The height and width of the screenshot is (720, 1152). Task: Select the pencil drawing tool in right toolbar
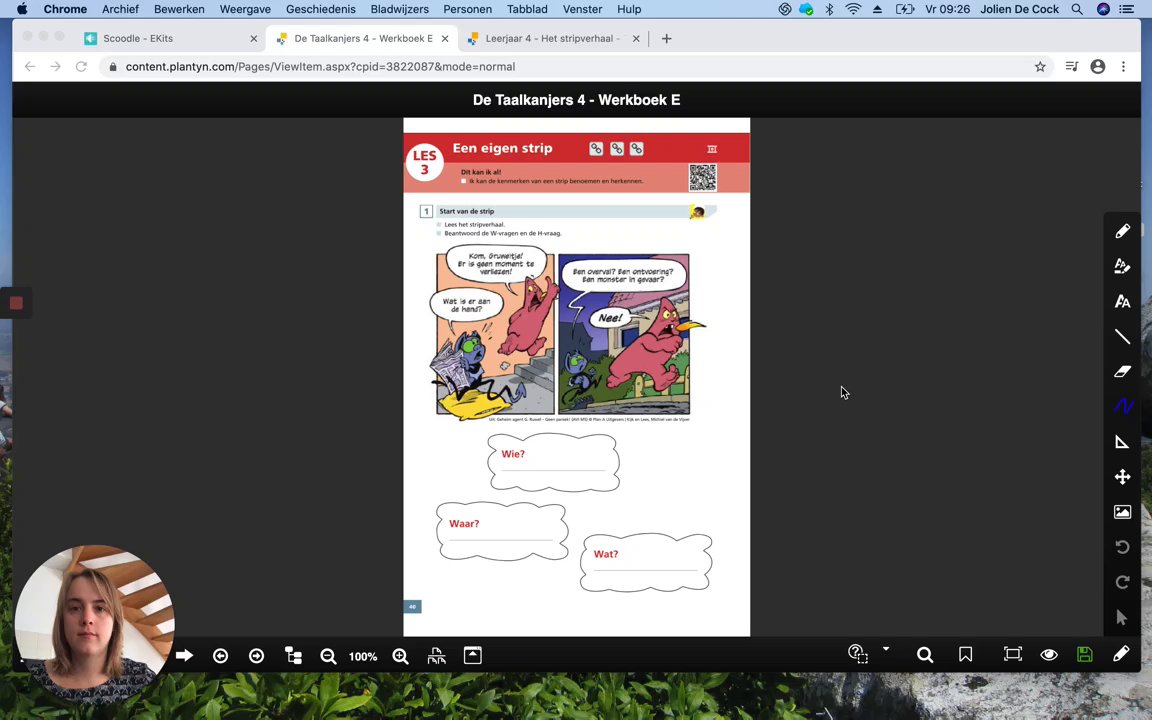click(x=1122, y=231)
